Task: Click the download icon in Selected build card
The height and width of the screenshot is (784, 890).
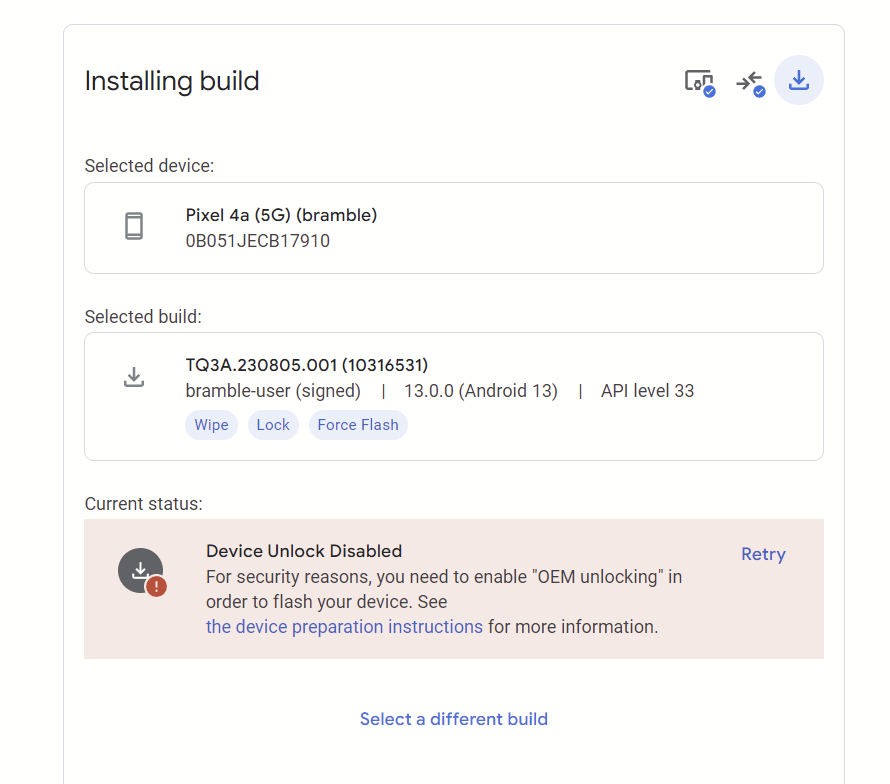Action: (x=134, y=377)
